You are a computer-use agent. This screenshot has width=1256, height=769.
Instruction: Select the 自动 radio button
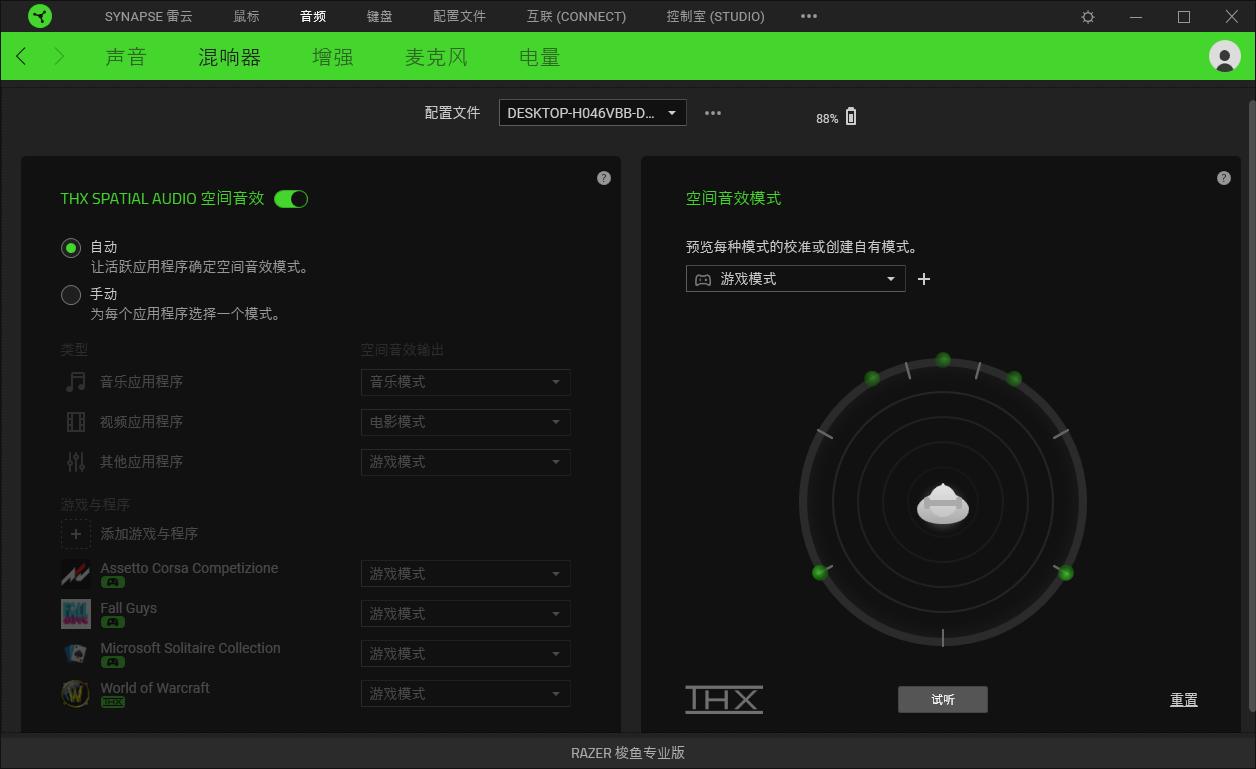[x=69, y=247]
